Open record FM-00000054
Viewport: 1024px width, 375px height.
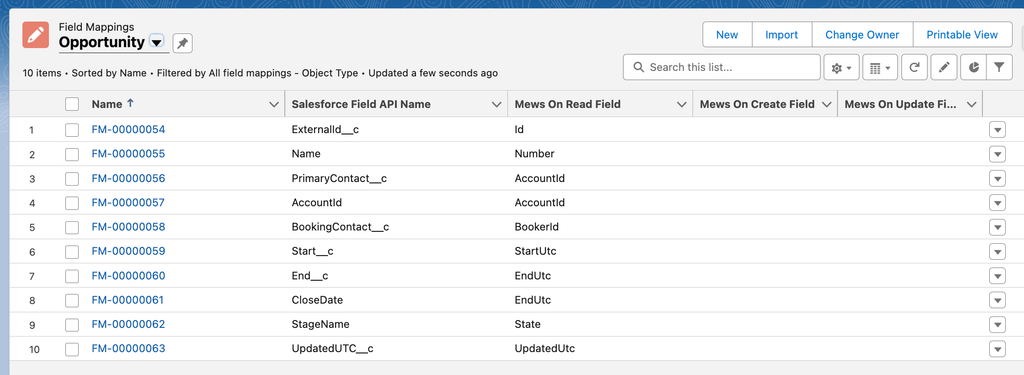coord(129,129)
